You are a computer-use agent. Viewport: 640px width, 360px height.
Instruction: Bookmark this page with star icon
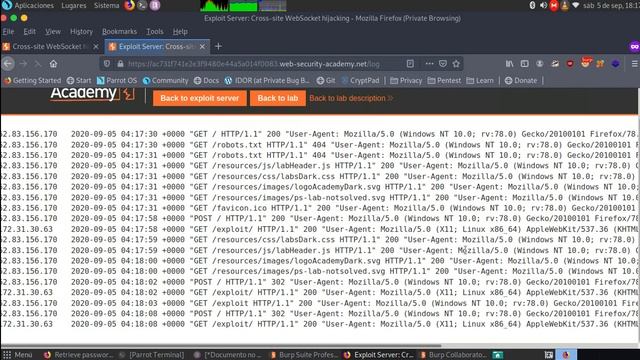coord(456,64)
